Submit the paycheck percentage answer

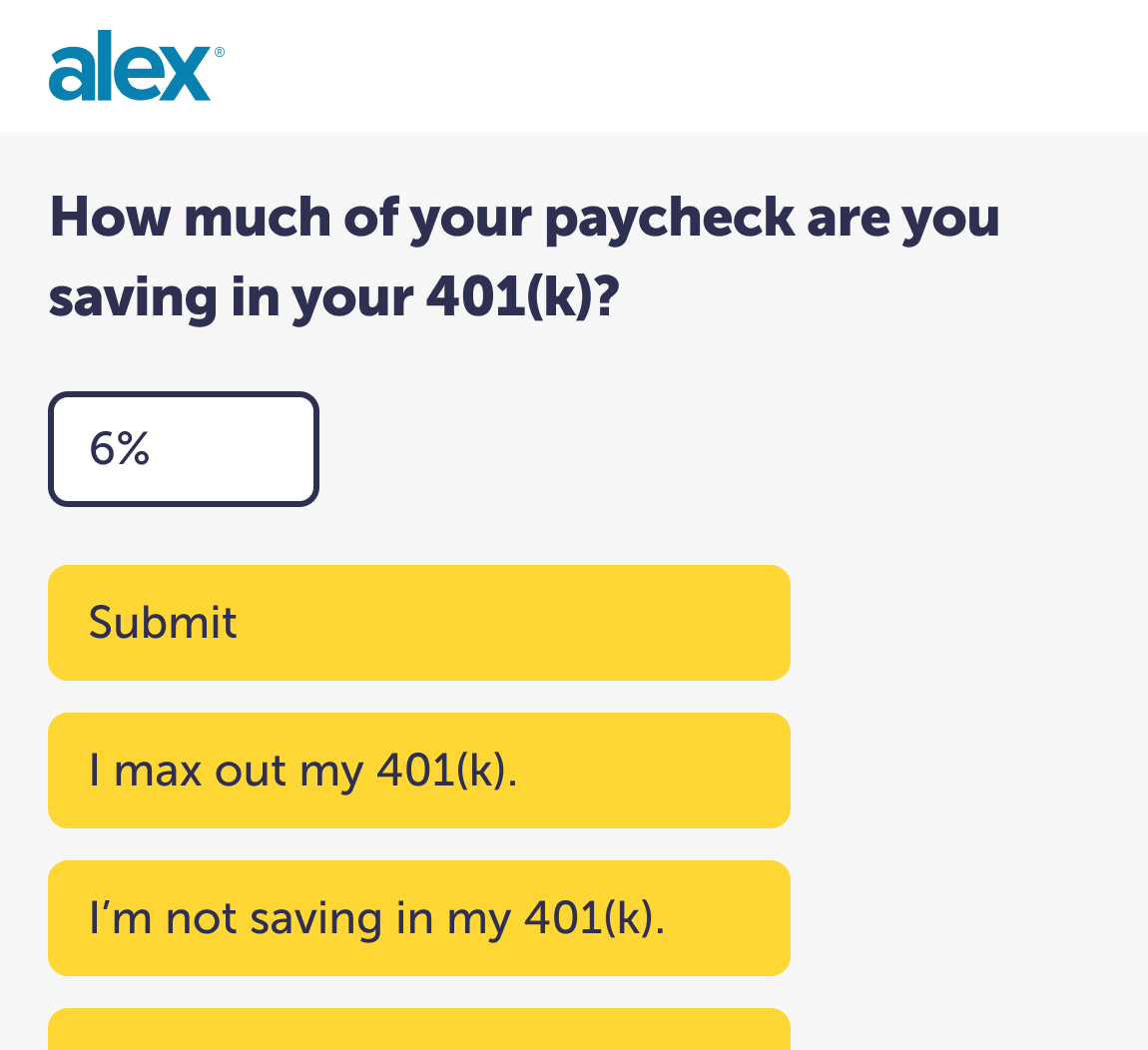419,623
